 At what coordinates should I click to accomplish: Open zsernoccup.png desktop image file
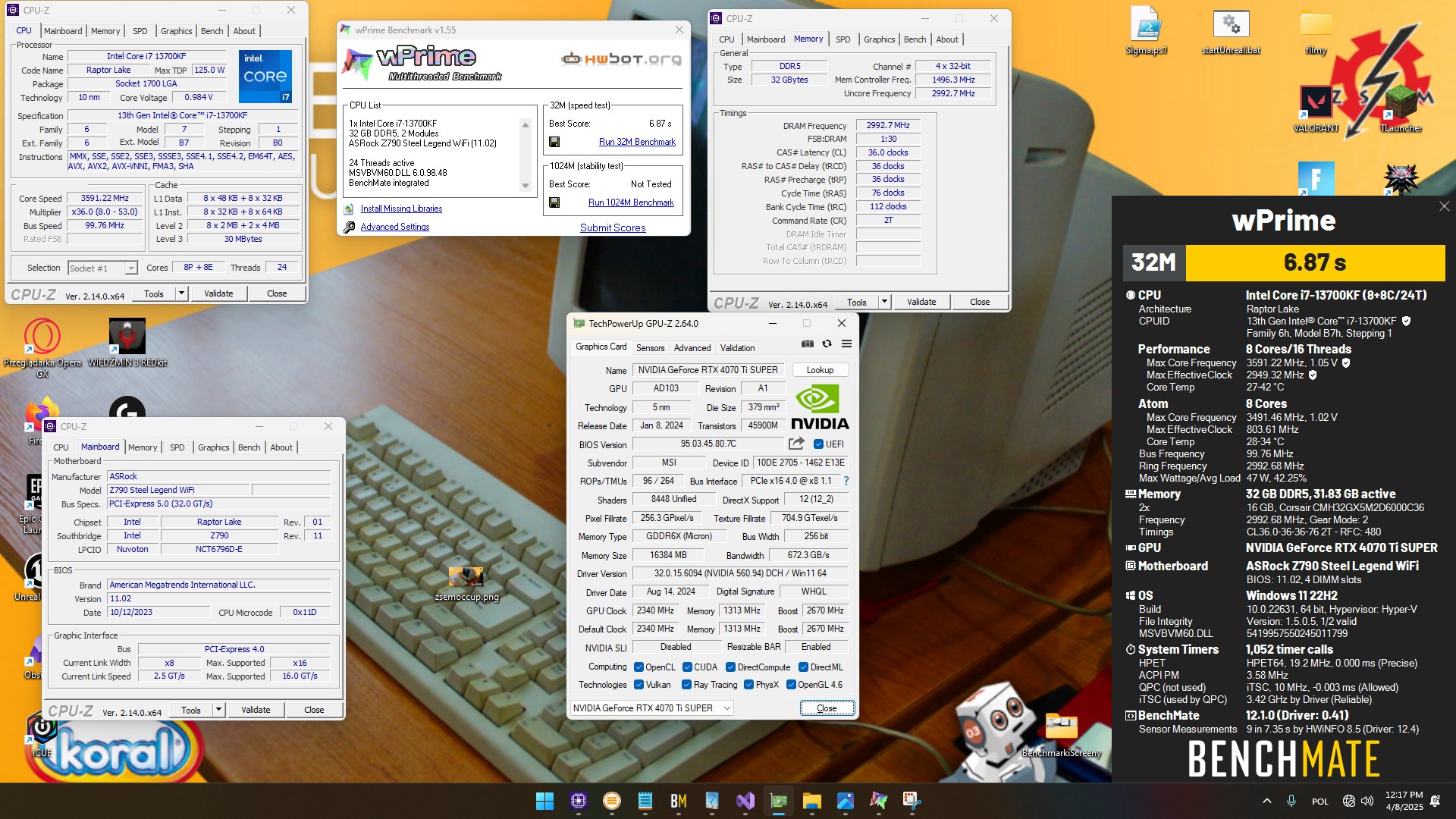(x=466, y=584)
